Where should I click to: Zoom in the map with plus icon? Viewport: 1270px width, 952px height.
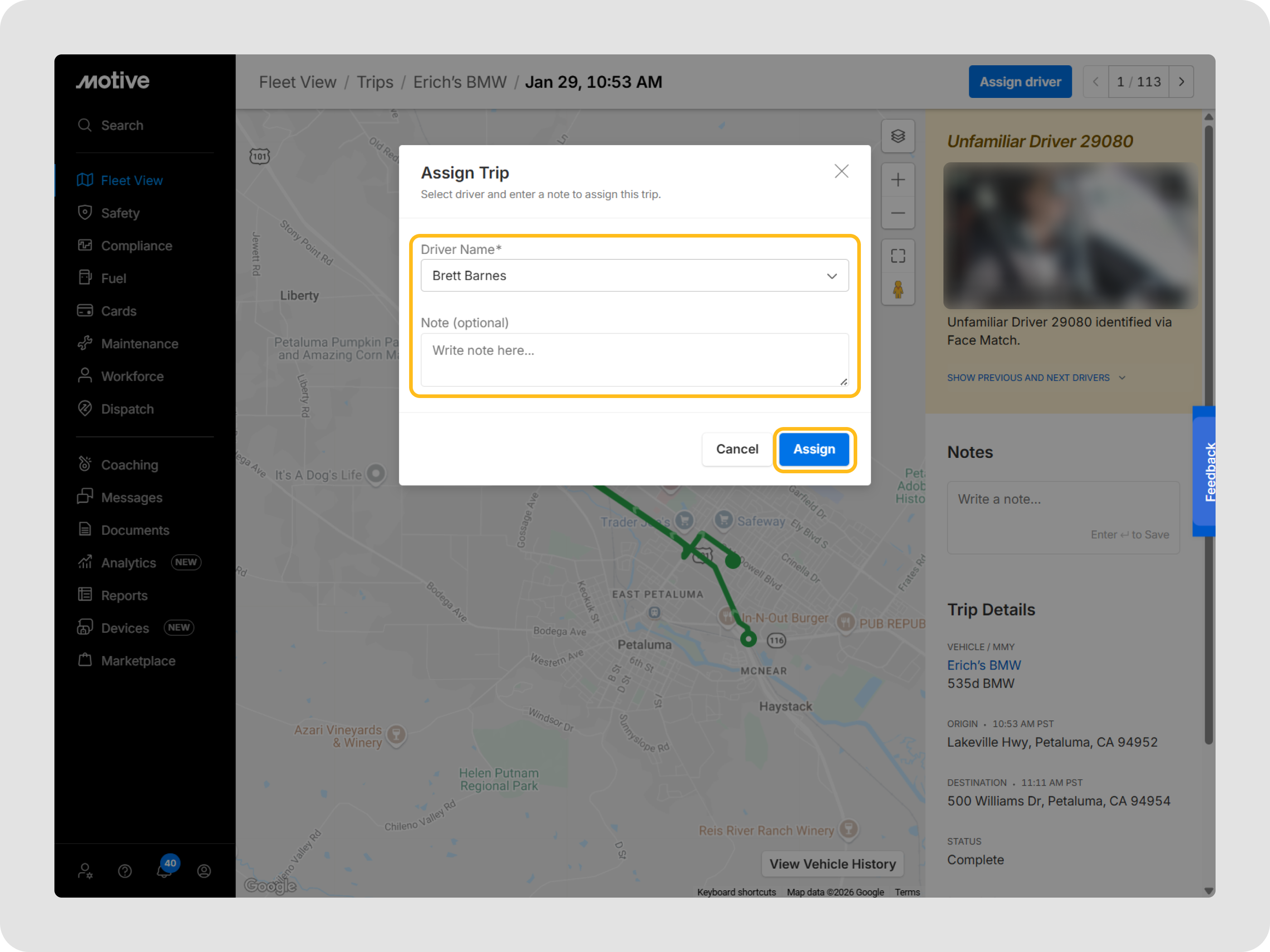tap(898, 180)
